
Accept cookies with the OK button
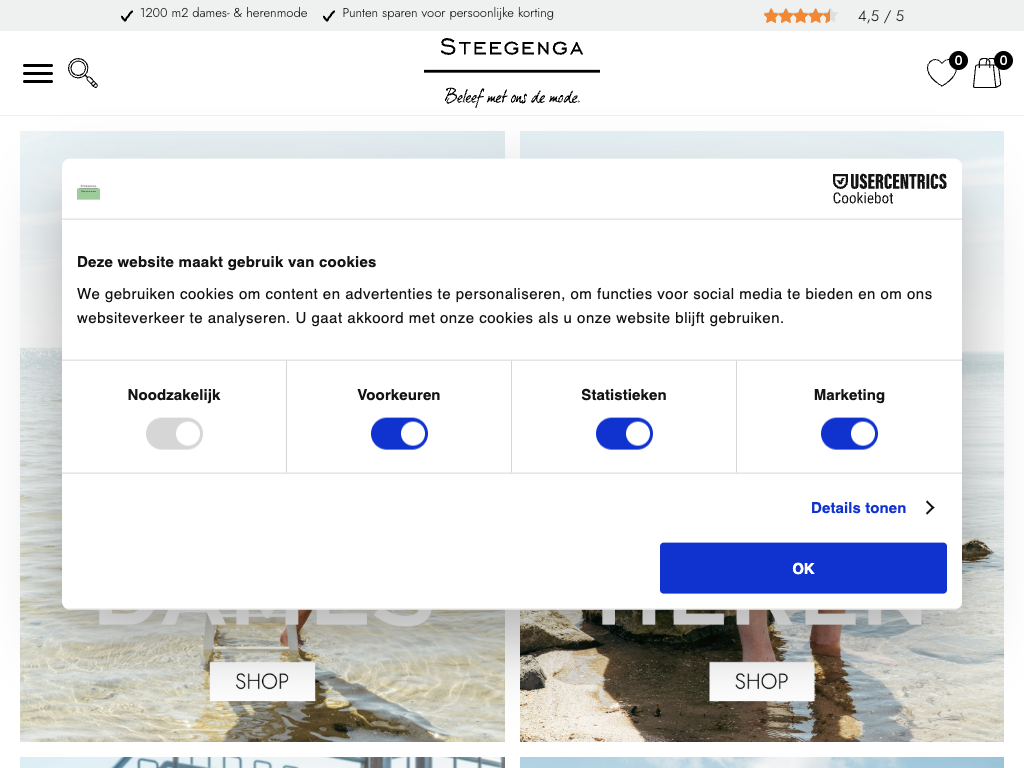pos(803,568)
